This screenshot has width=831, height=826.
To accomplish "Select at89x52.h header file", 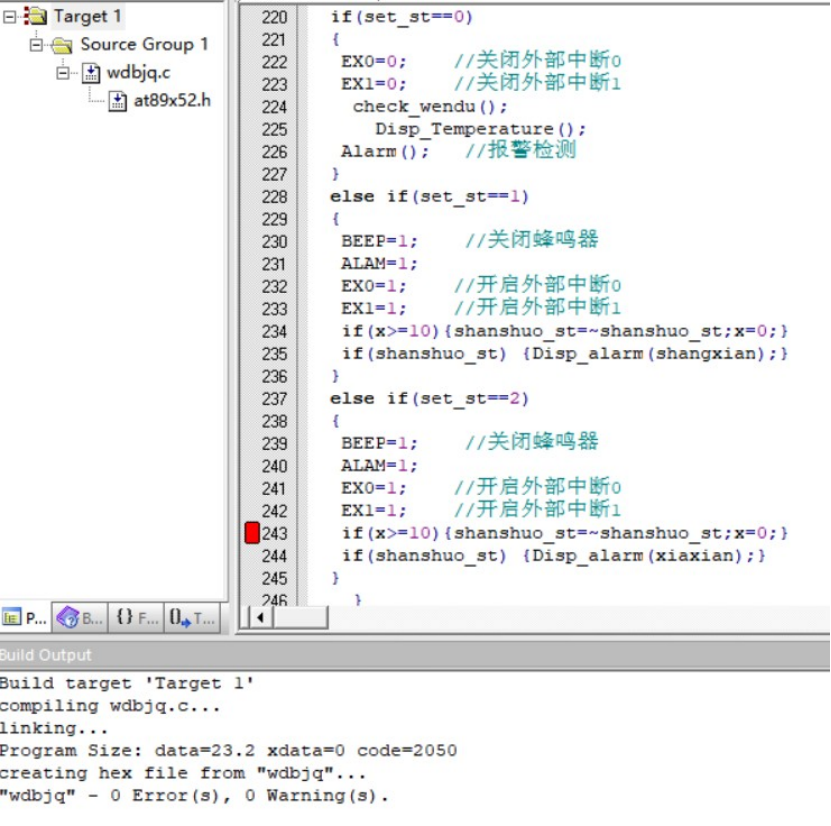I will [172, 100].
